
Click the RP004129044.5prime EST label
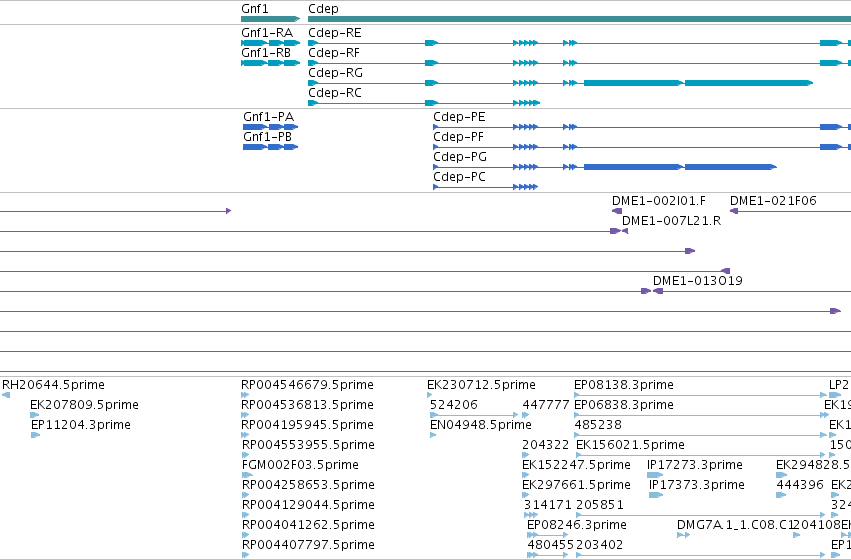tap(308, 505)
